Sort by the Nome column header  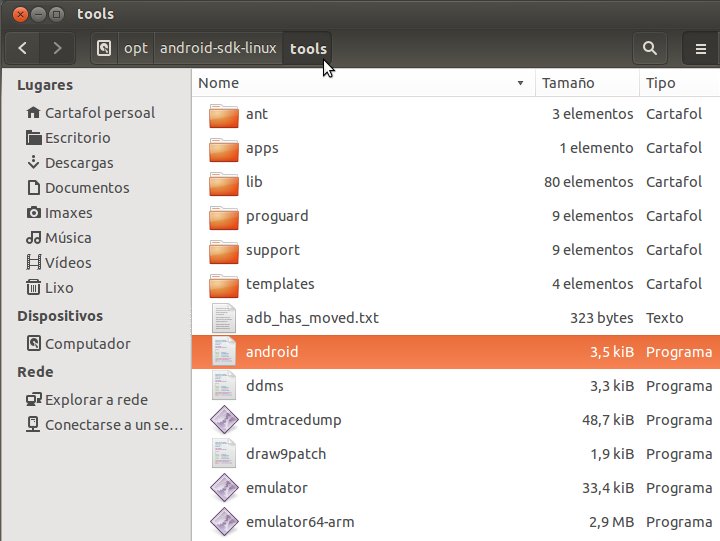(363, 83)
